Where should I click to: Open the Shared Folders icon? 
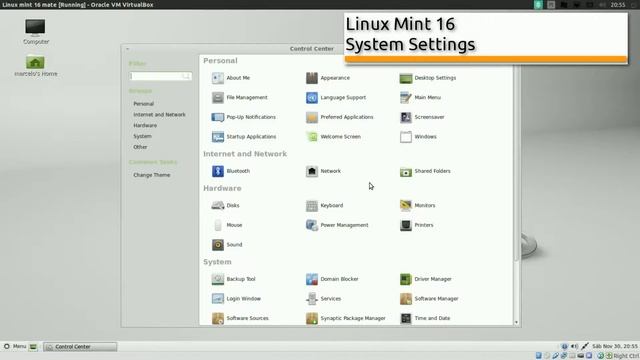coord(406,171)
